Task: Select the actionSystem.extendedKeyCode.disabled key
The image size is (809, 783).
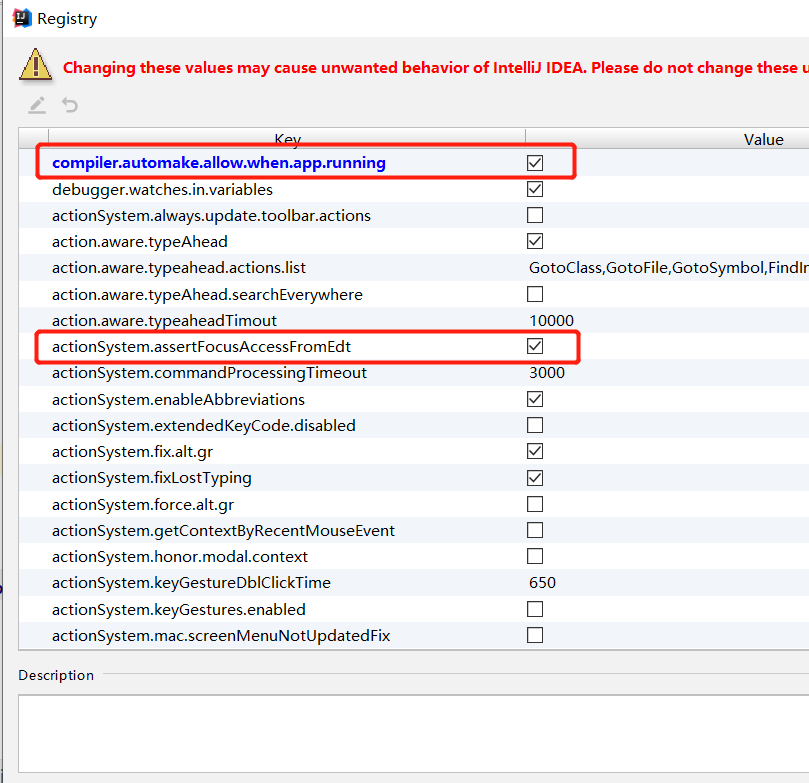Action: click(x=203, y=426)
